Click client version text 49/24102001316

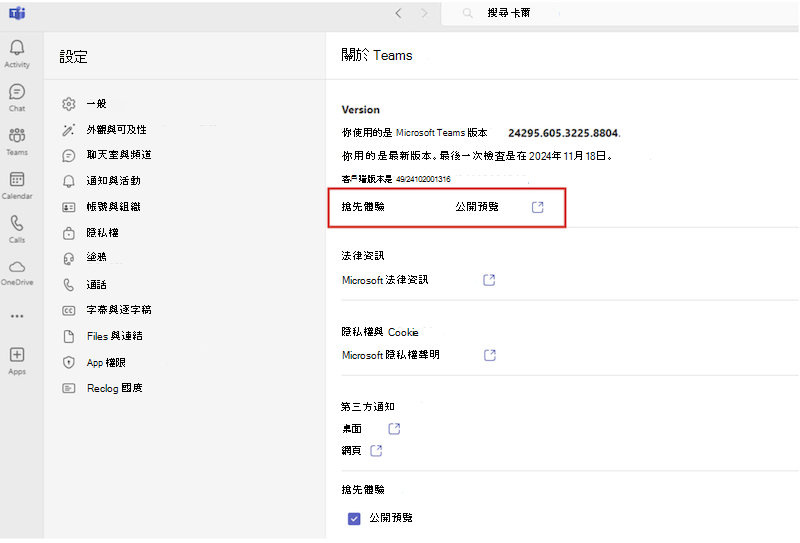pyautogui.click(x=423, y=179)
